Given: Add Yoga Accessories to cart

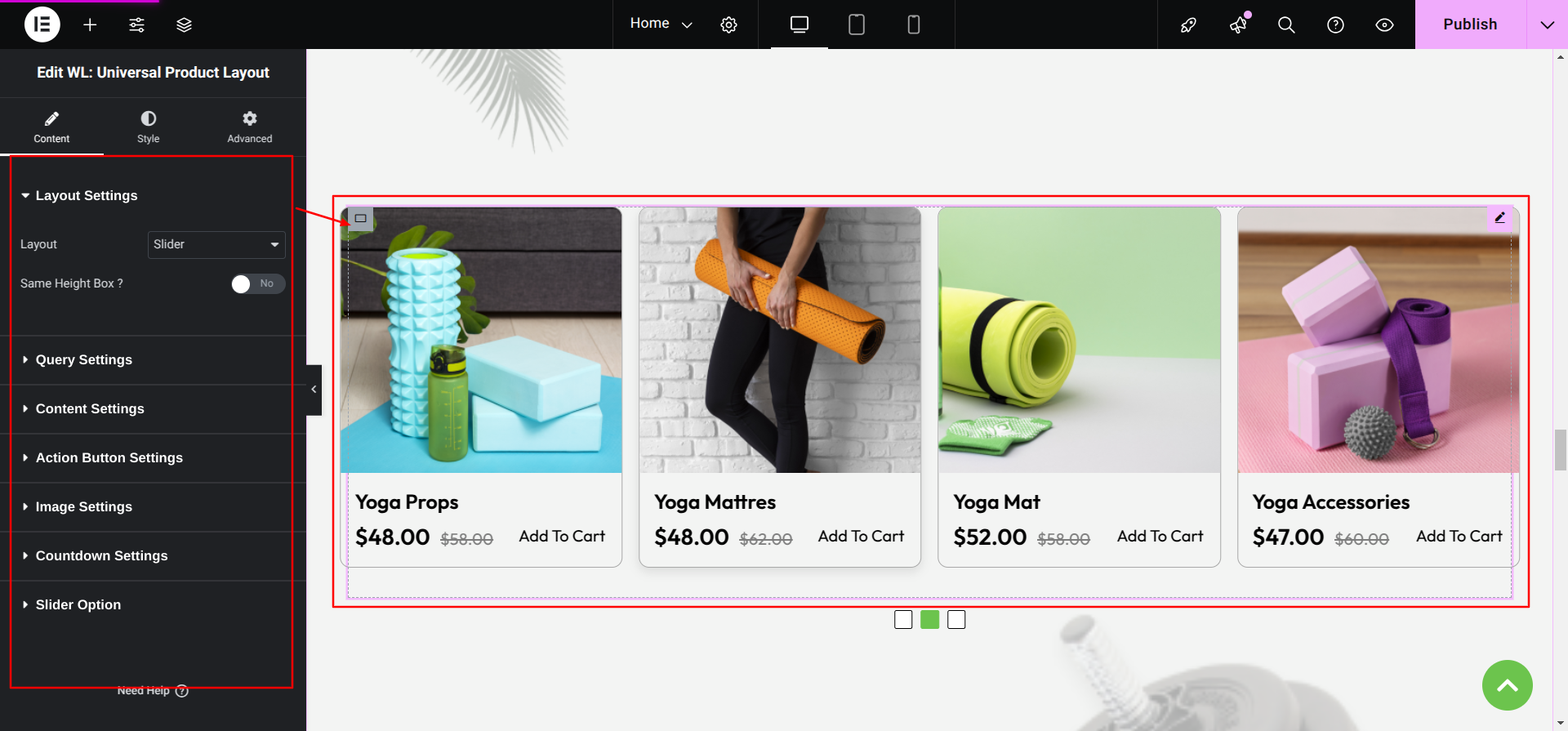Looking at the screenshot, I should tap(1459, 536).
